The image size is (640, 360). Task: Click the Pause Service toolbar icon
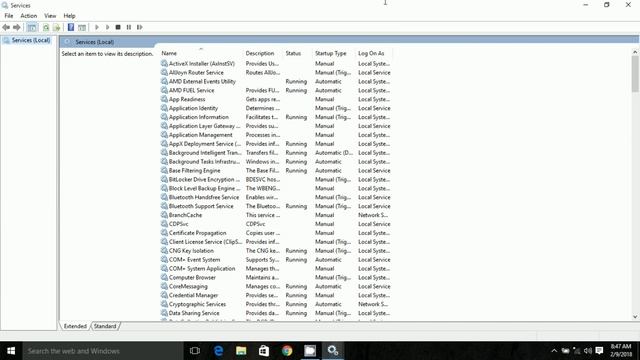pos(129,27)
